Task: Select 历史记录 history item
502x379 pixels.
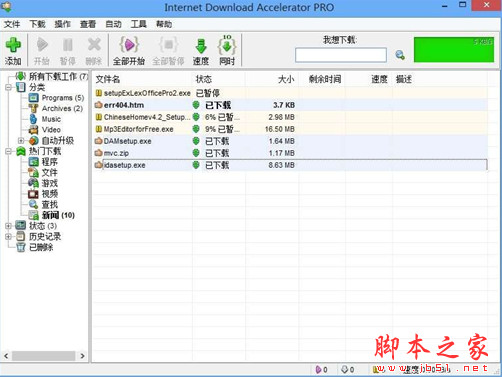Action: [45, 237]
